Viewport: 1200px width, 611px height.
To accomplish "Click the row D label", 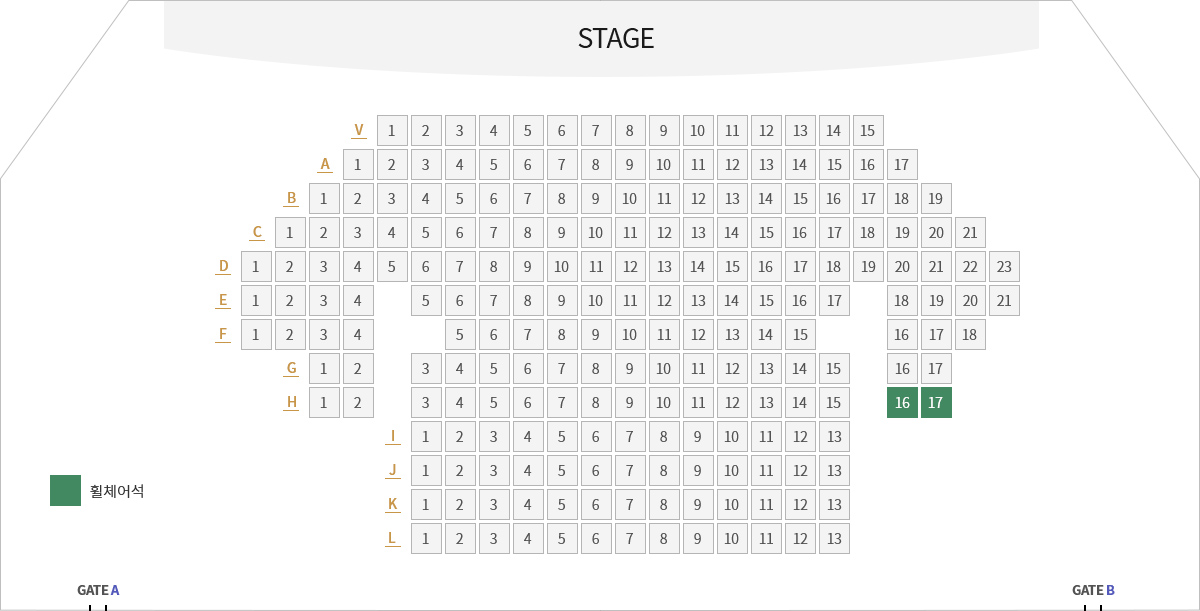I will tap(223, 266).
